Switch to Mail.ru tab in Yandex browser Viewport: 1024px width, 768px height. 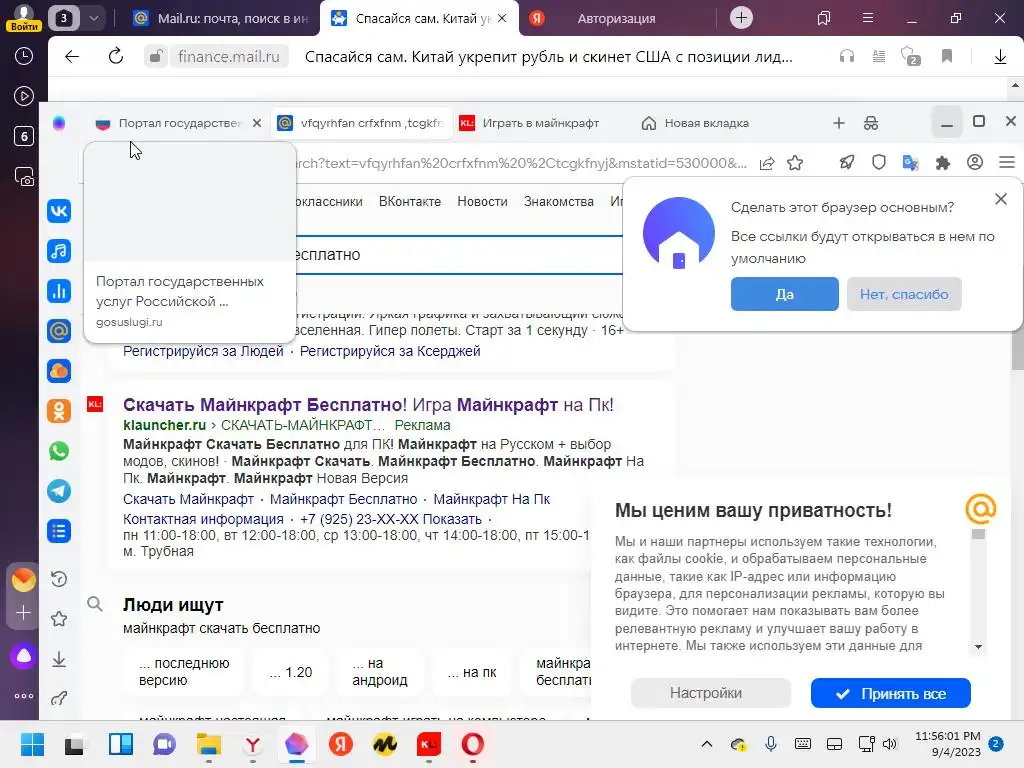pyautogui.click(x=220, y=18)
